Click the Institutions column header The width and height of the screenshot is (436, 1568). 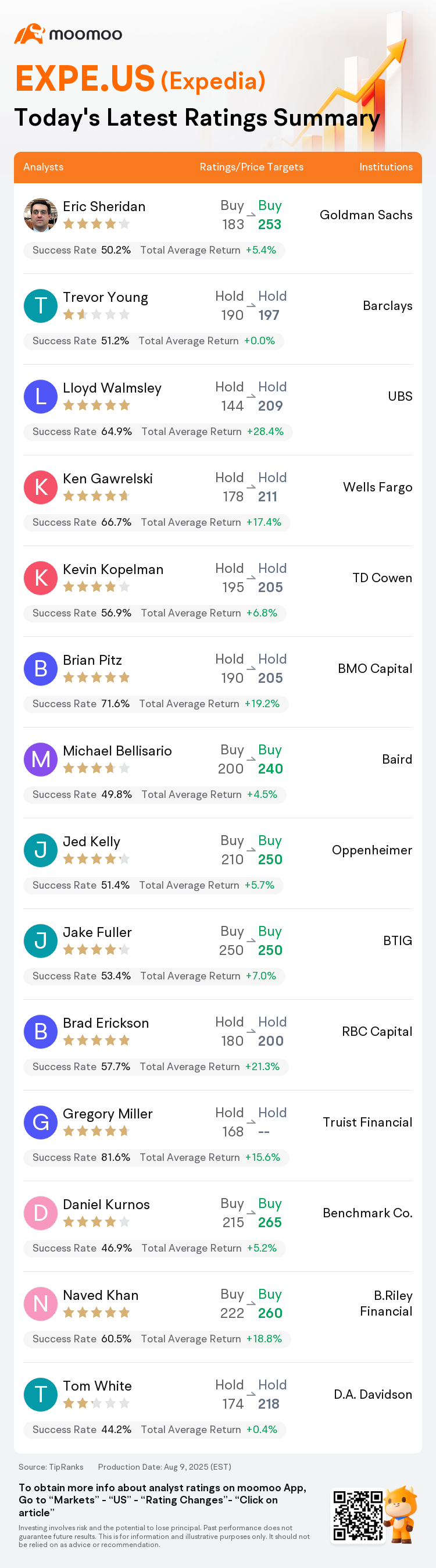click(x=386, y=167)
